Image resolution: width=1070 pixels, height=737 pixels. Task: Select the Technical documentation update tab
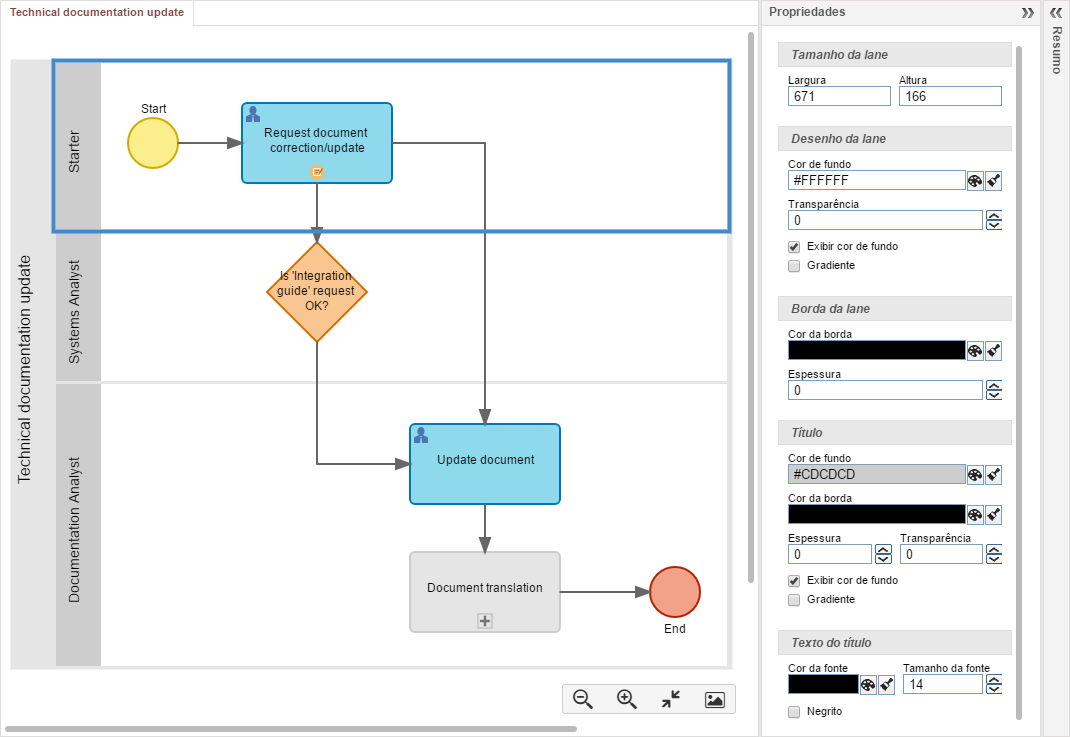(x=97, y=12)
